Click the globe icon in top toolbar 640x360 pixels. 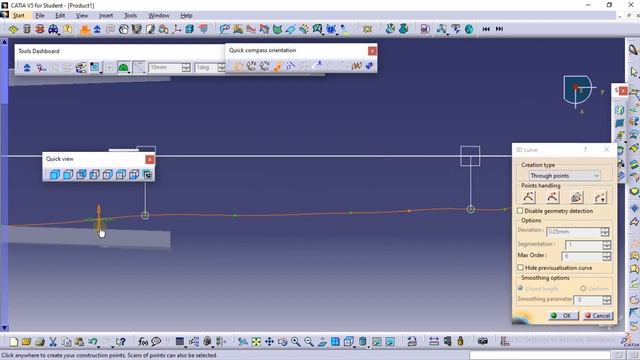[x=469, y=29]
